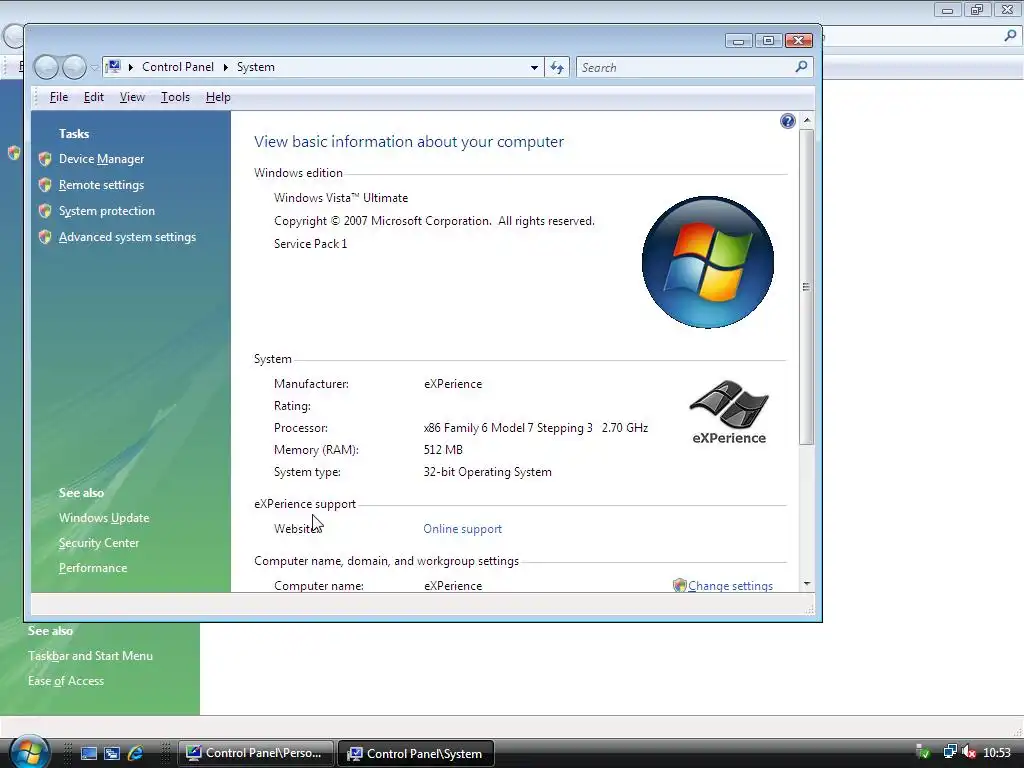Click the Refresh button next to address bar

click(x=557, y=67)
